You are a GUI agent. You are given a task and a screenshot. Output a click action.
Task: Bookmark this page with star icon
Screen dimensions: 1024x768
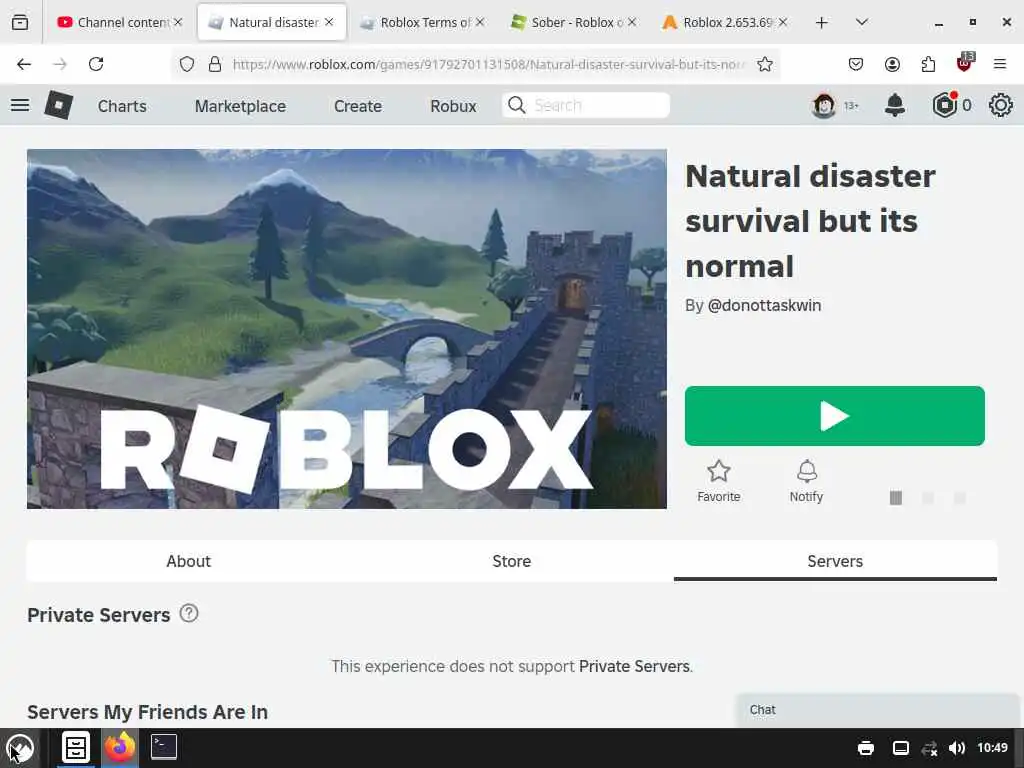[765, 64]
